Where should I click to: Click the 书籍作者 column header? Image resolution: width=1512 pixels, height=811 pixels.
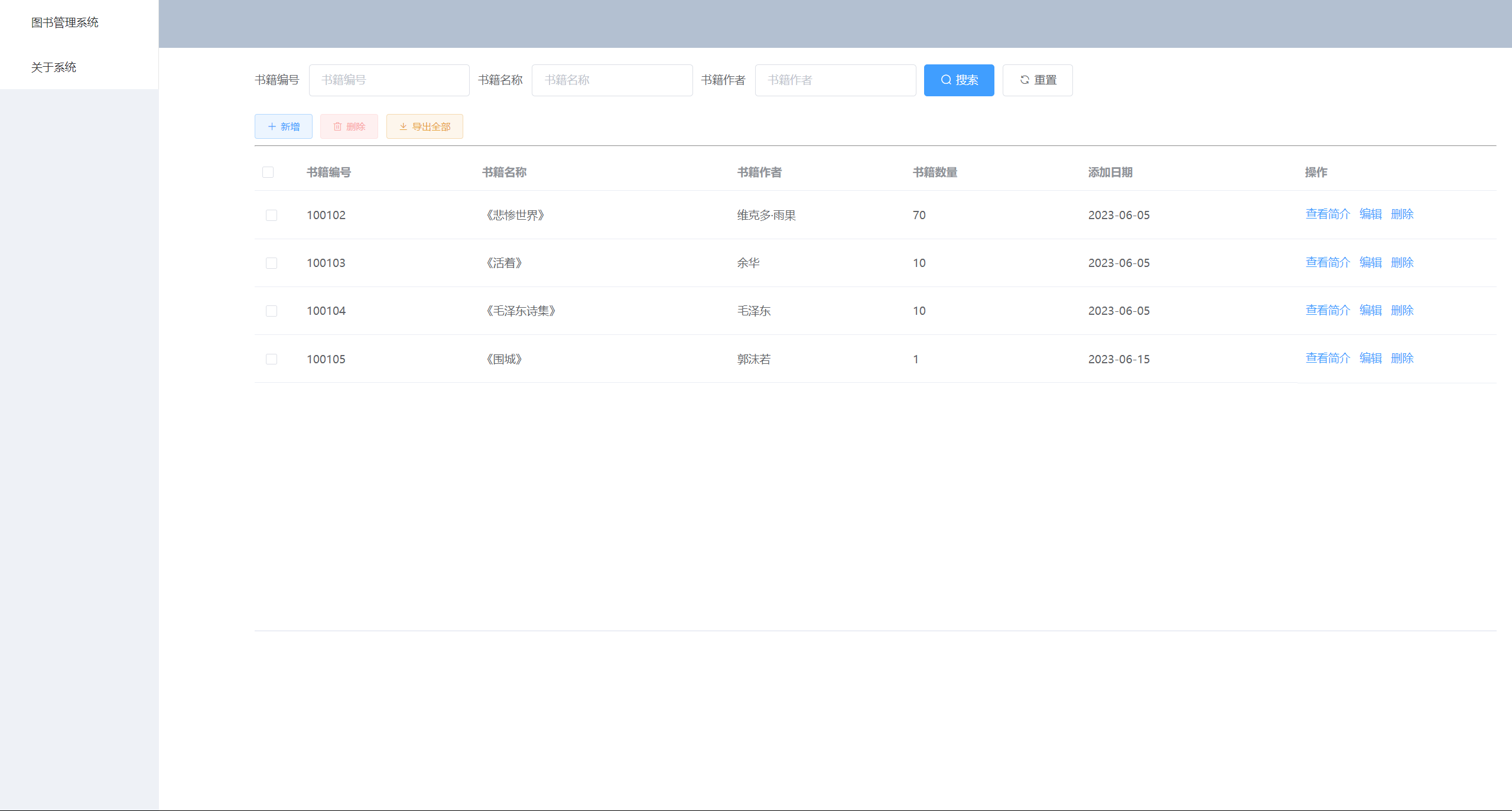pos(759,172)
